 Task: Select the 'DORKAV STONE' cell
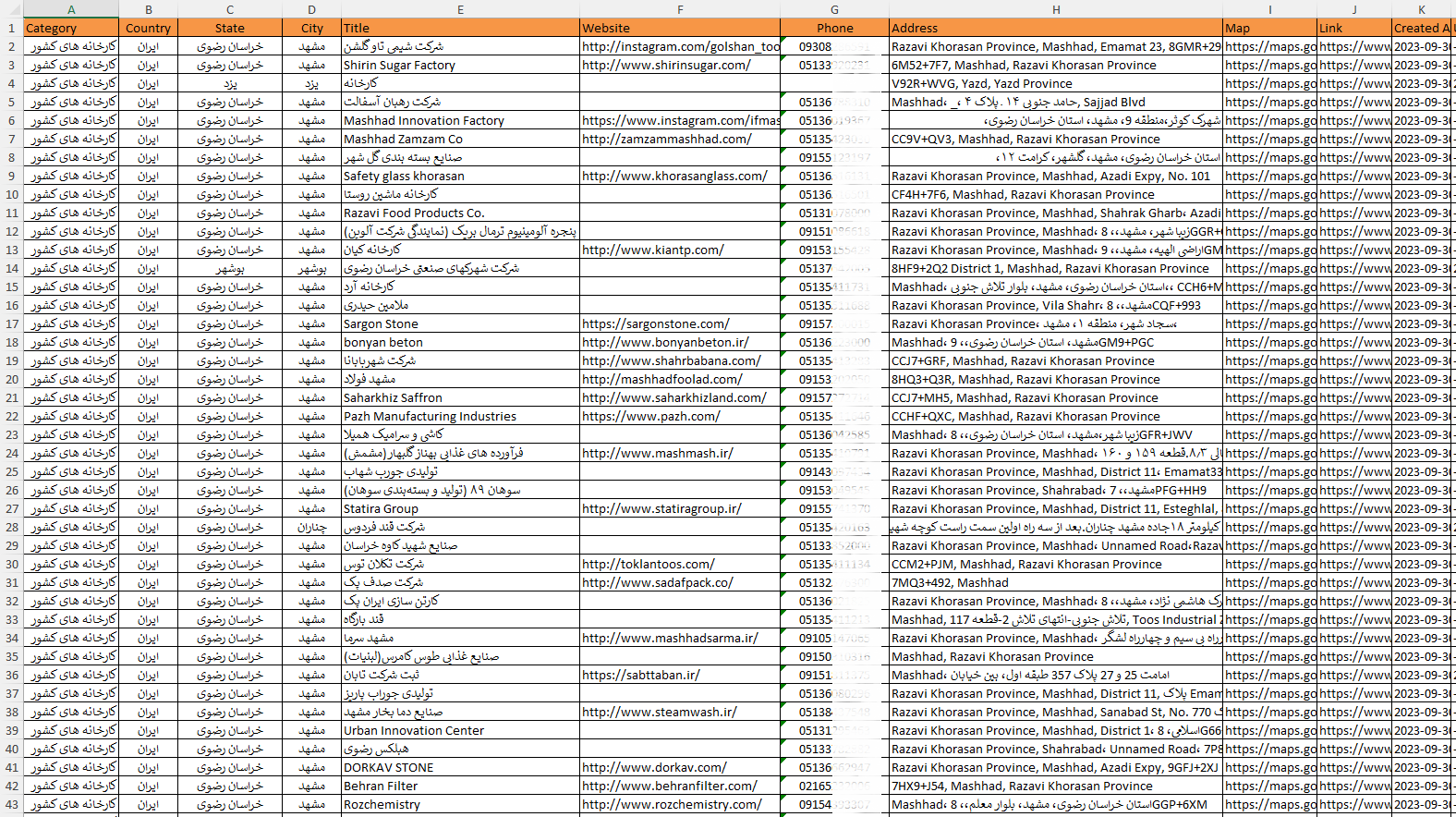click(x=460, y=767)
